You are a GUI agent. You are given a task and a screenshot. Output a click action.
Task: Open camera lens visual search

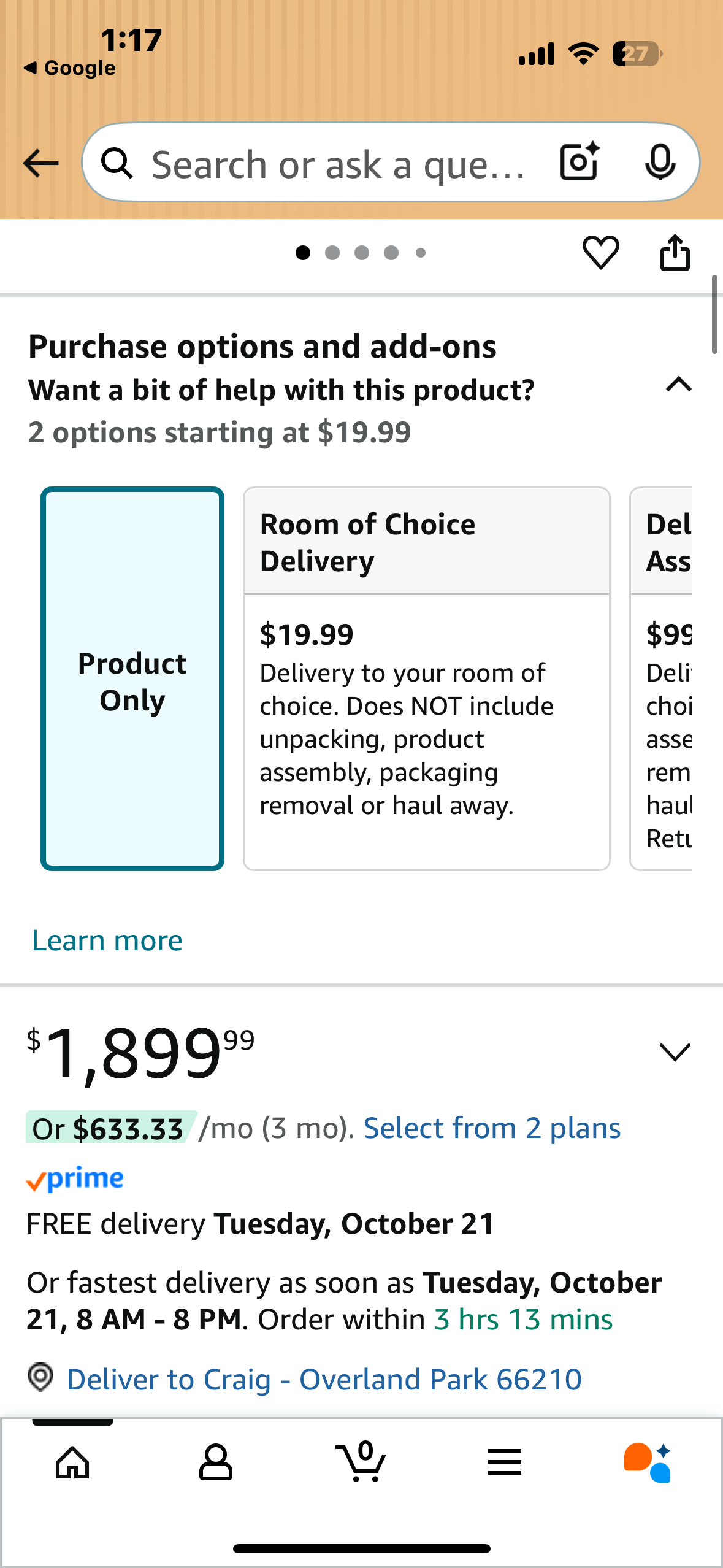[x=579, y=163]
